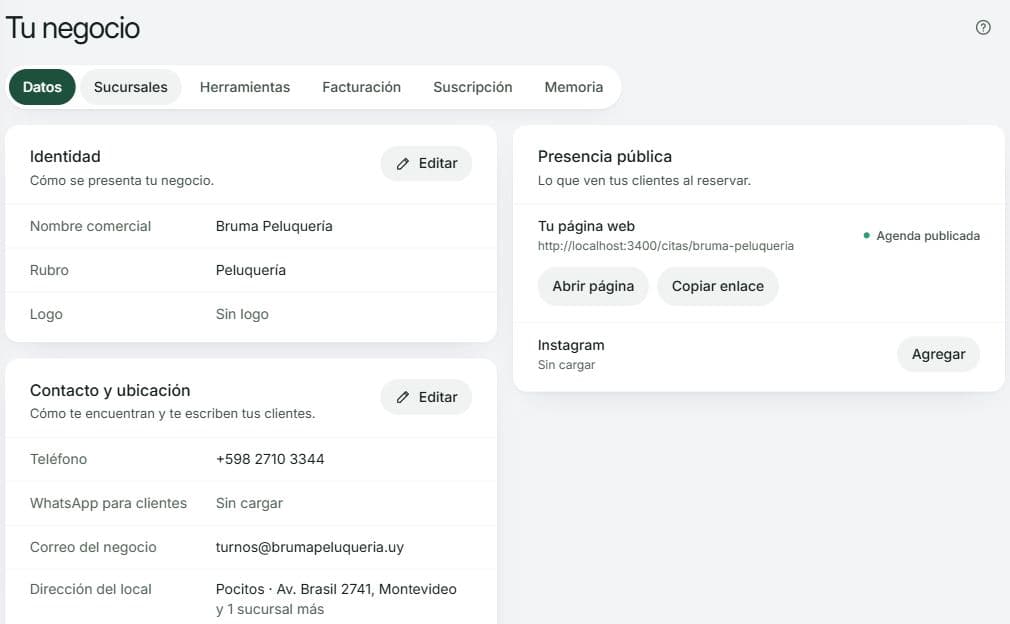Image resolution: width=1010 pixels, height=624 pixels.
Task: Click the Abrir página button
Action: click(x=593, y=287)
